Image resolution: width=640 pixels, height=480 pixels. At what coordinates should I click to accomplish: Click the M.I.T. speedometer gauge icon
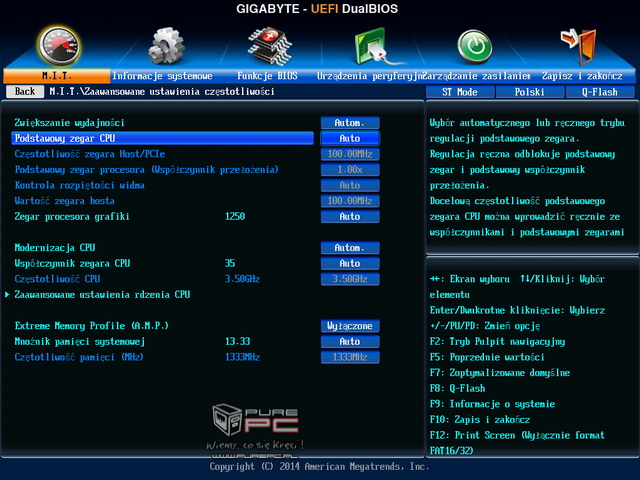coord(59,46)
